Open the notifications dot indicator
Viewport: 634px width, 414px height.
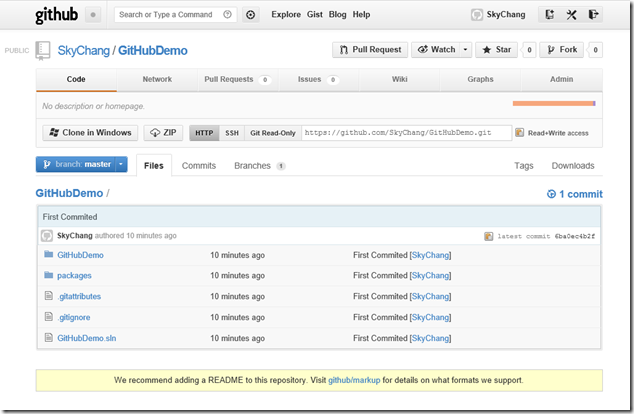pyautogui.click(x=93, y=15)
